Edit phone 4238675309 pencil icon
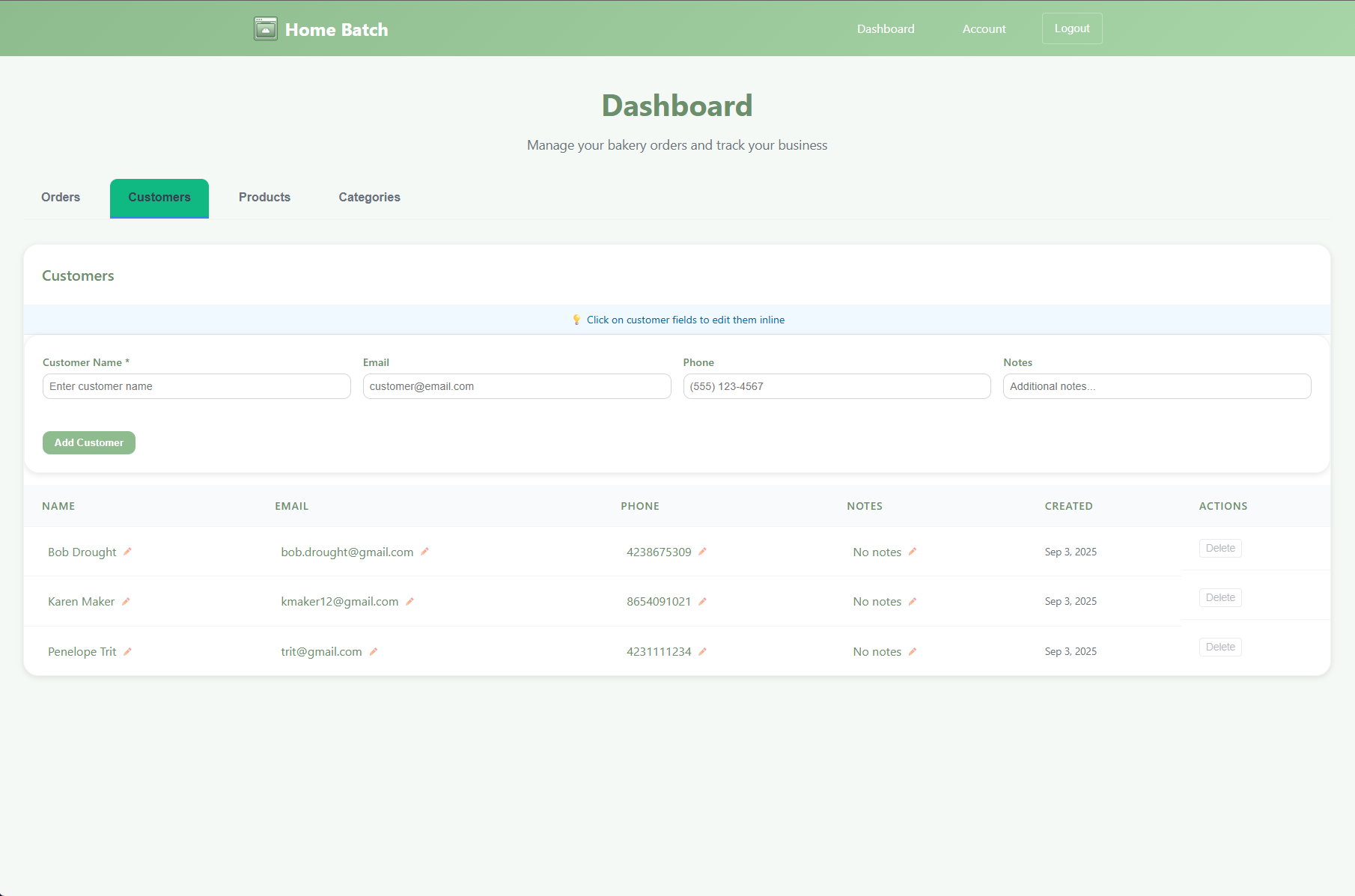This screenshot has height=896, width=1355. tap(702, 552)
